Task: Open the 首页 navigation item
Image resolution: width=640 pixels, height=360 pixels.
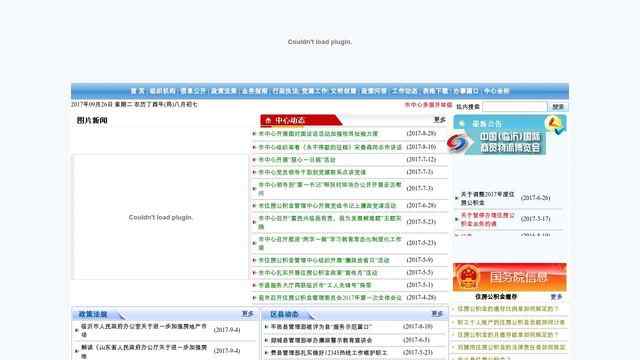Action: click(138, 91)
